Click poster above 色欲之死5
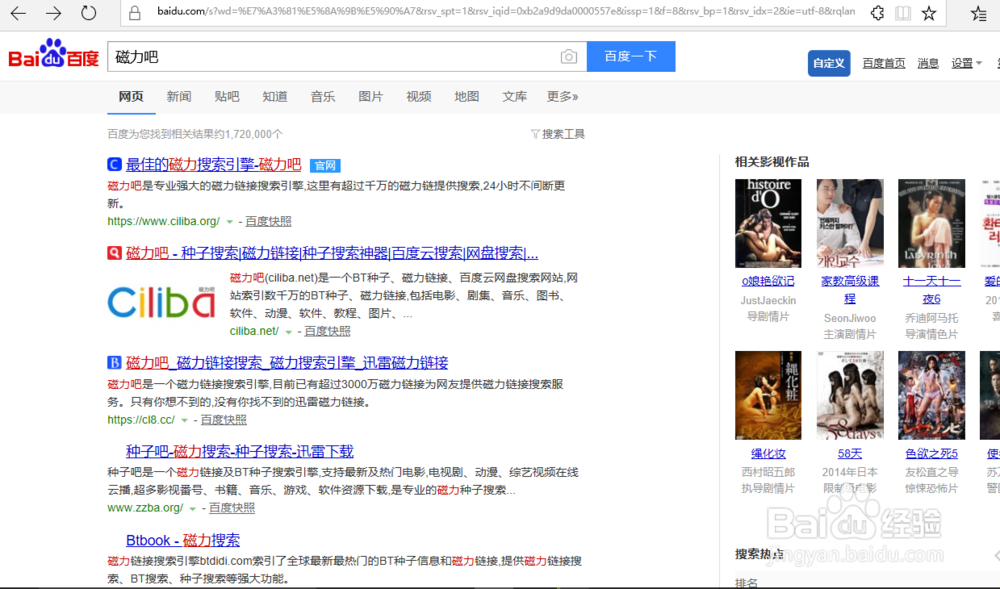 [x=932, y=395]
